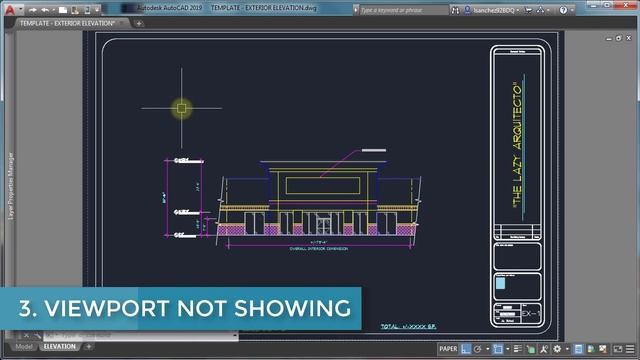This screenshot has height=360, width=640.
Task: Open the Autodesk App Store cart icon
Action: [529, 10]
